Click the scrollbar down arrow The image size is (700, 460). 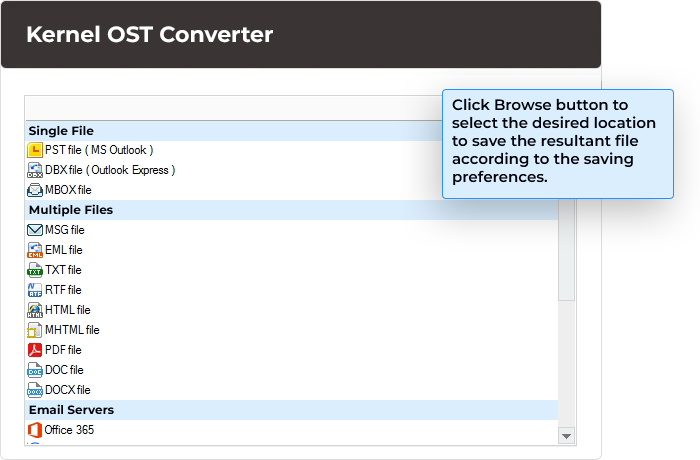(567, 436)
